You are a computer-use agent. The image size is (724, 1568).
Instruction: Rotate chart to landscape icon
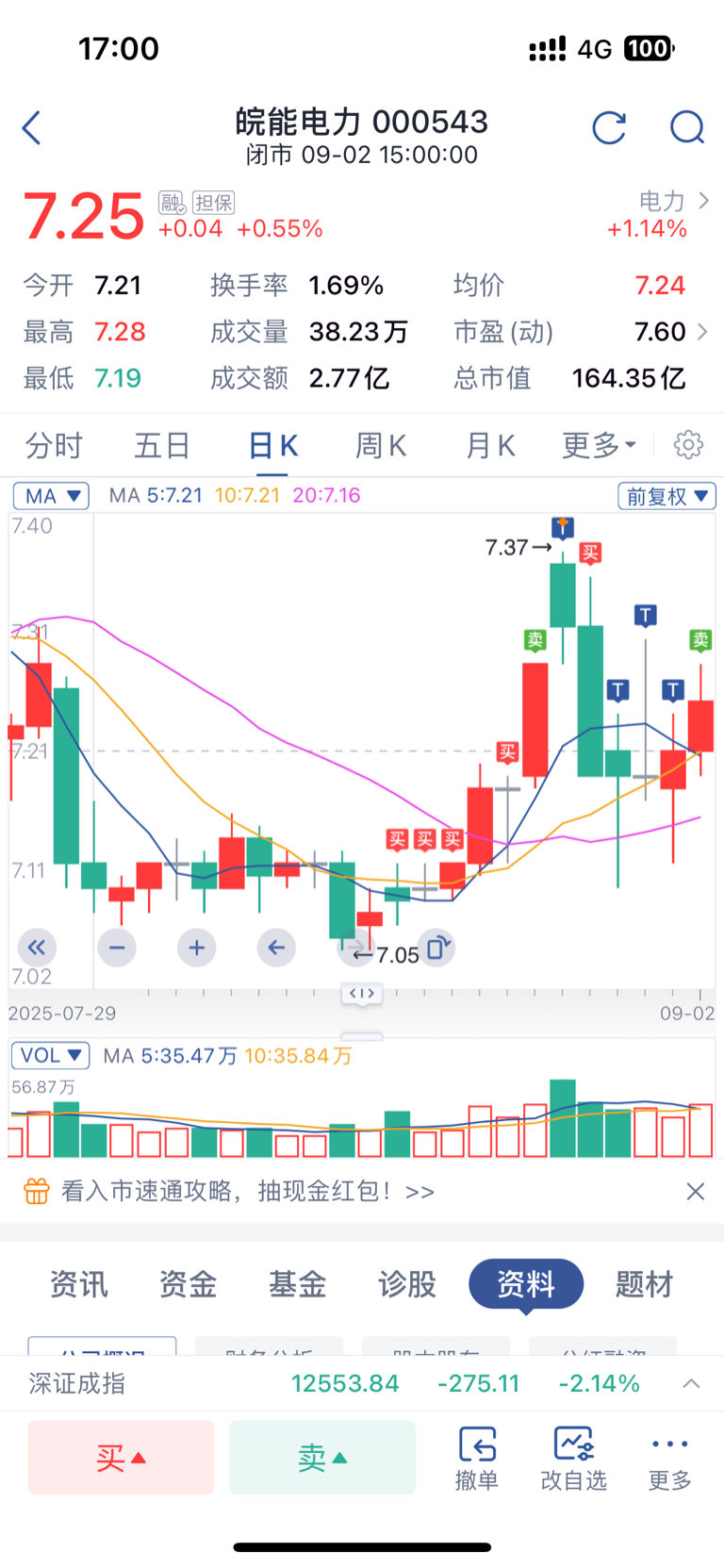tap(437, 948)
